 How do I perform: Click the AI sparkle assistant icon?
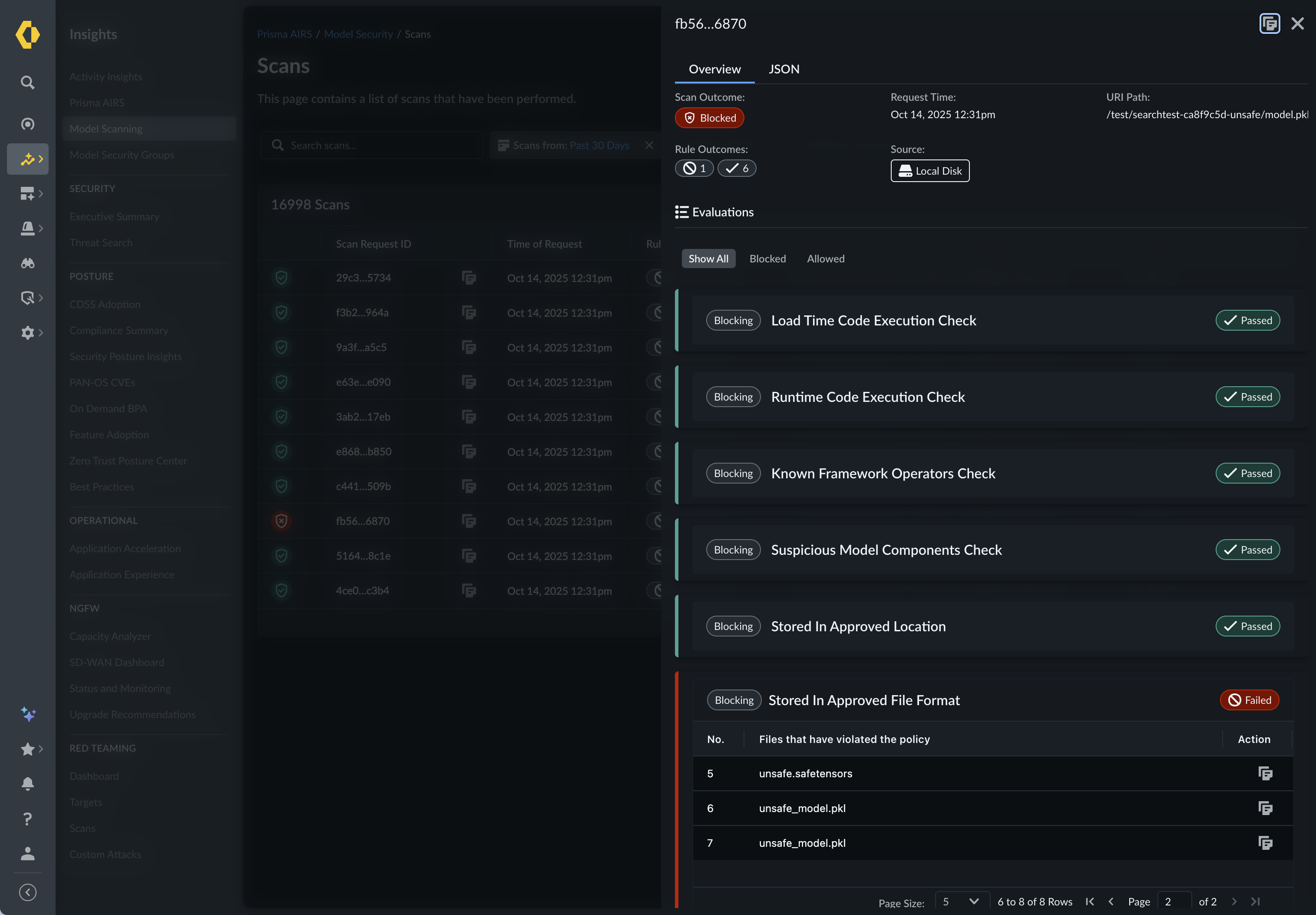point(27,714)
